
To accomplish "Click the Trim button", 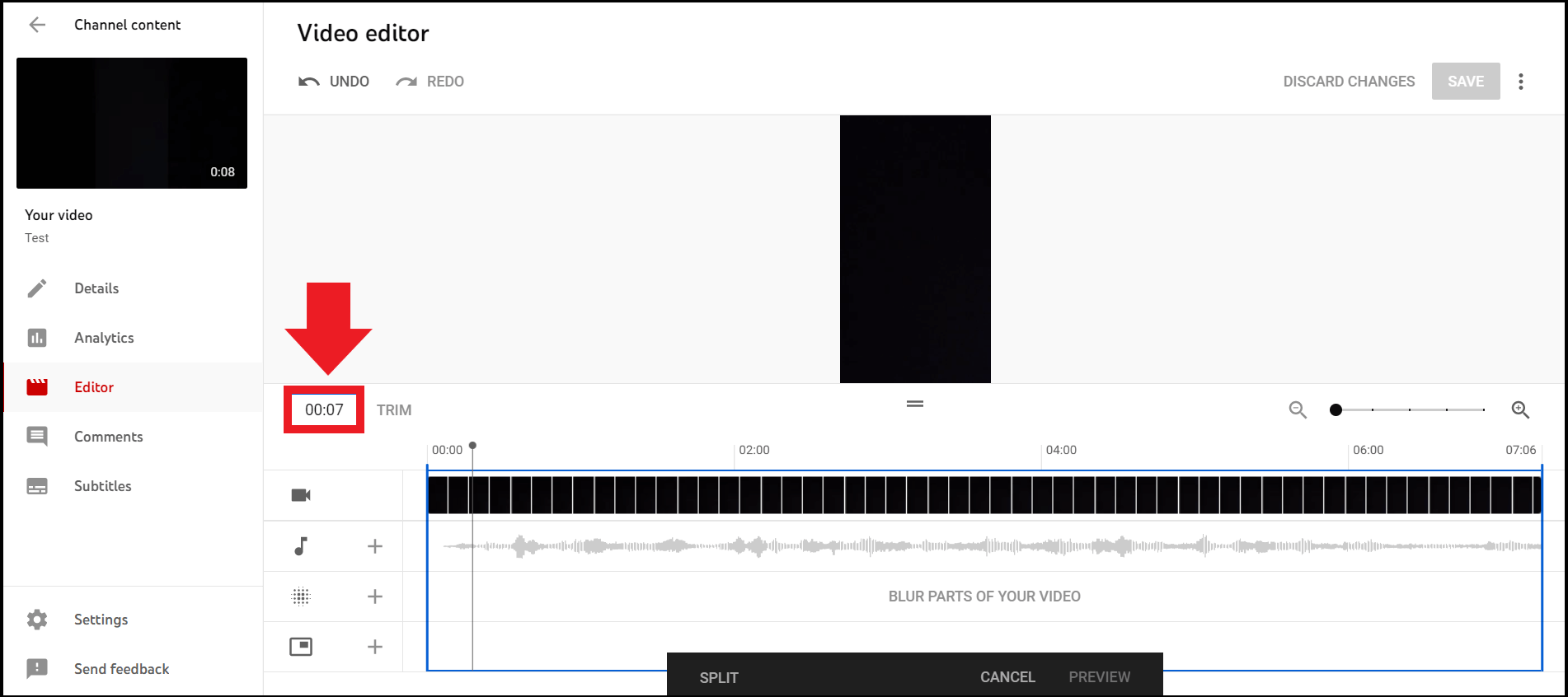I will pyautogui.click(x=394, y=410).
